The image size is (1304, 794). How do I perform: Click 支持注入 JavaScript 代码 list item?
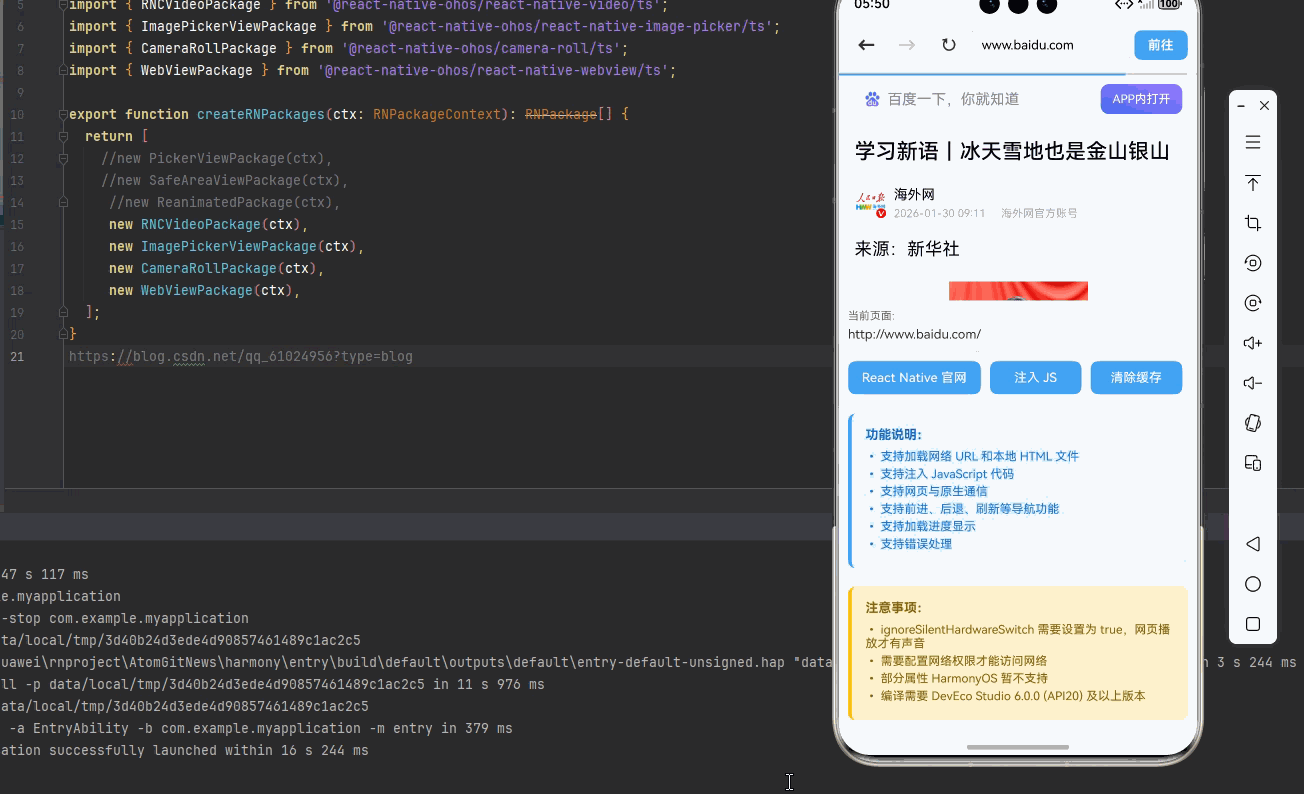click(946, 474)
